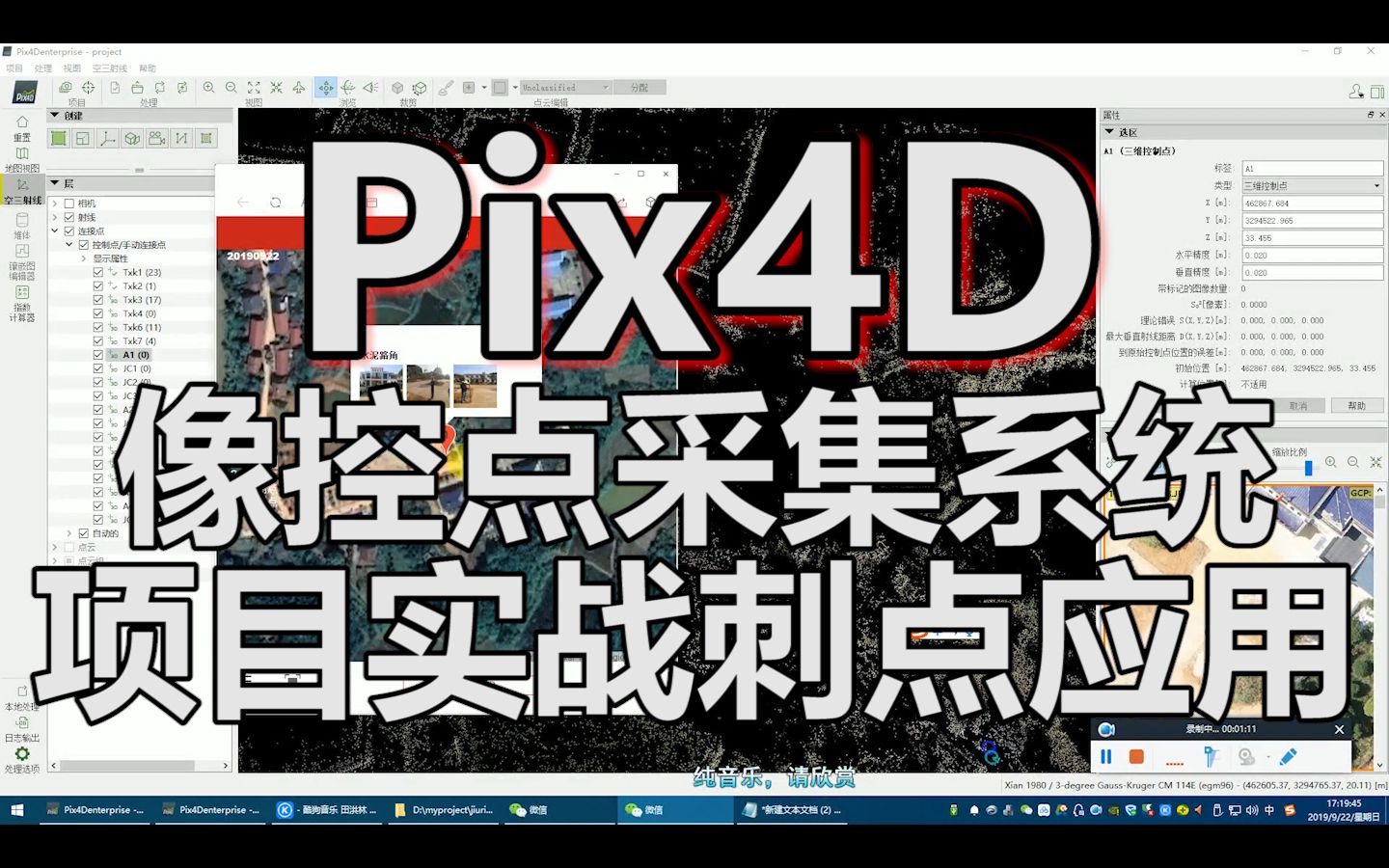1389x868 pixels.
Task: Open the Windows Start menu
Action: (x=16, y=810)
